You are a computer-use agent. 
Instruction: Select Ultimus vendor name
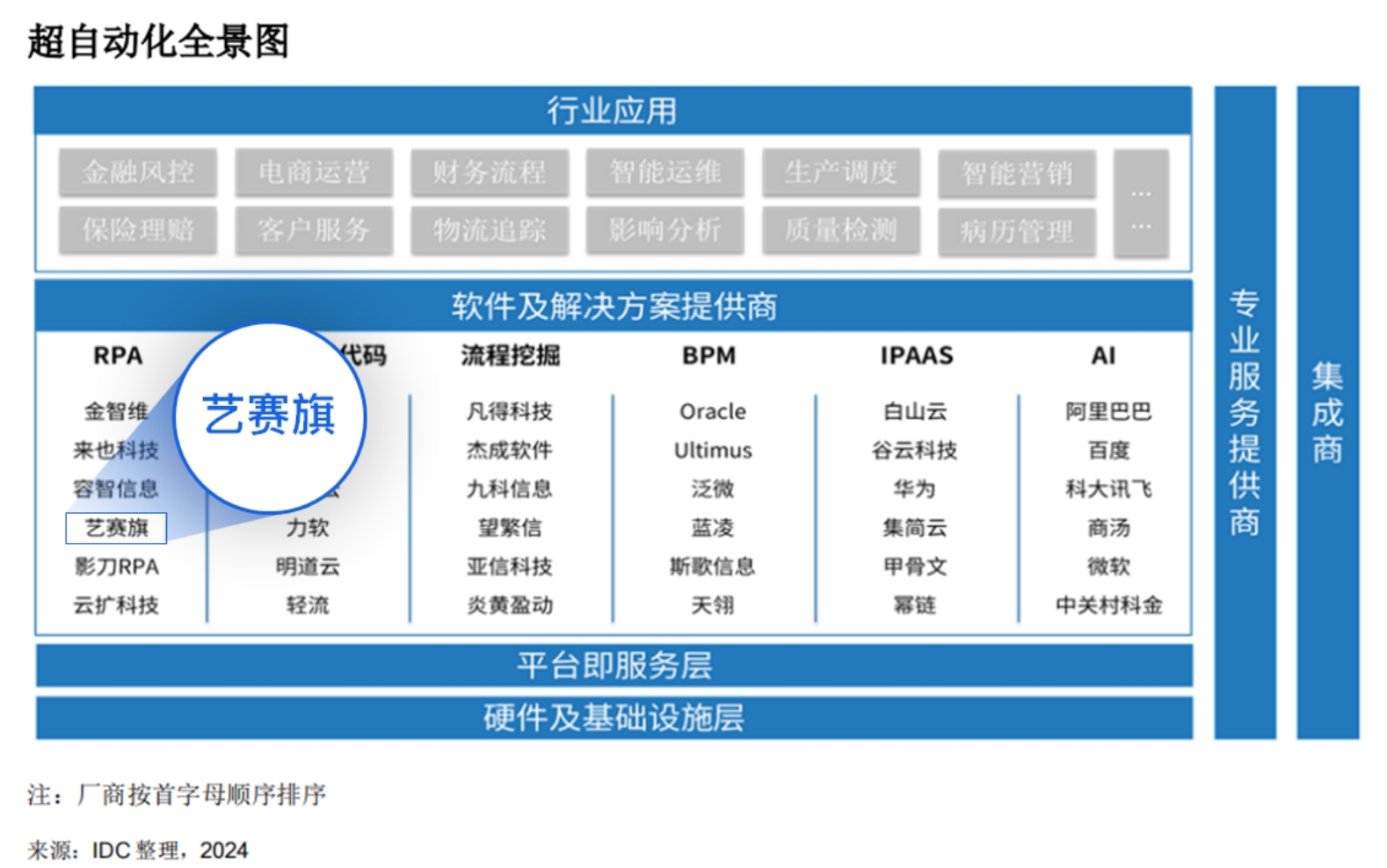pos(713,450)
